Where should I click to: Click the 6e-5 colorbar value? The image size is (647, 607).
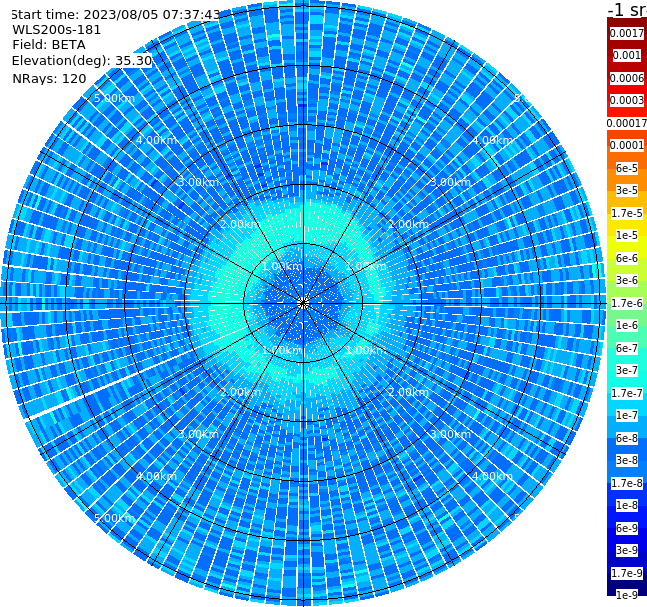pyautogui.click(x=627, y=168)
